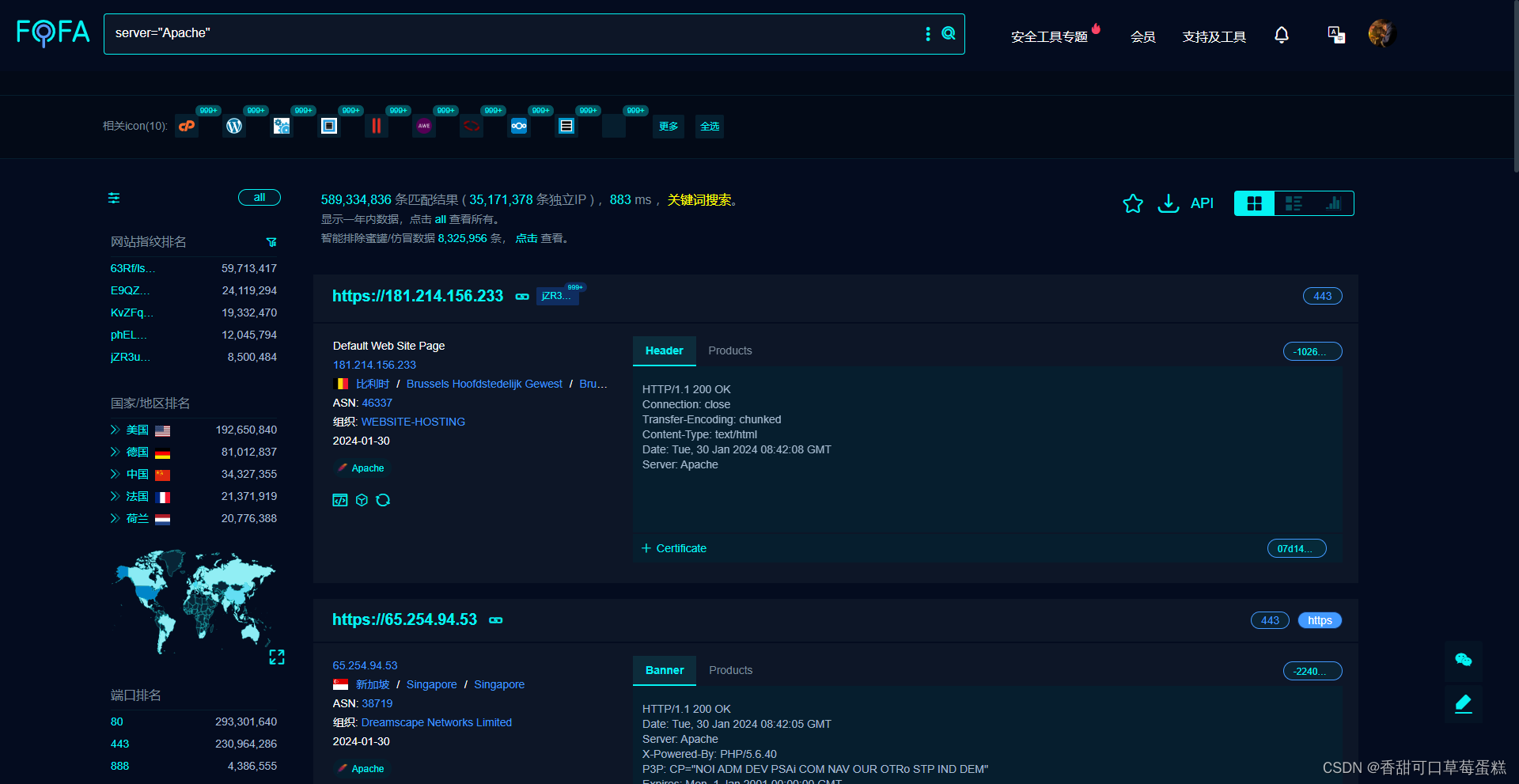
Task: Toggle the 'all' data filter pill
Action: click(259, 198)
